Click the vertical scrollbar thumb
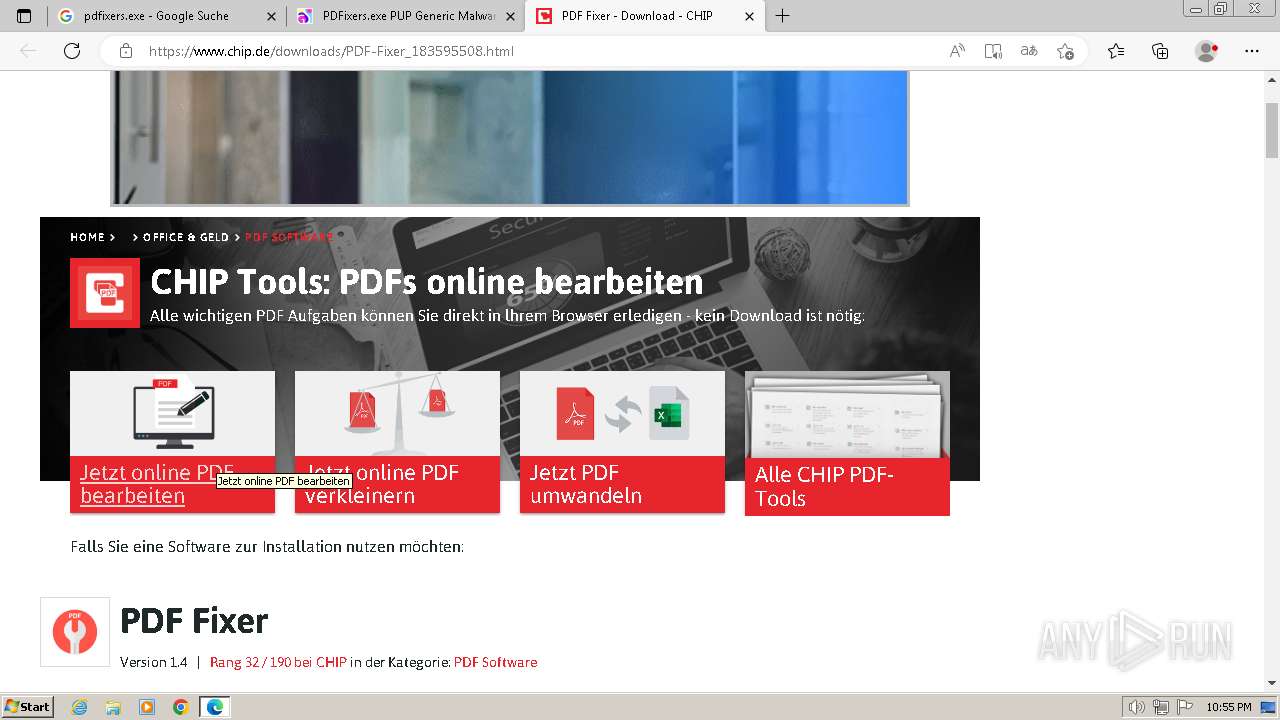The width and height of the screenshot is (1280, 720). pyautogui.click(x=1272, y=130)
